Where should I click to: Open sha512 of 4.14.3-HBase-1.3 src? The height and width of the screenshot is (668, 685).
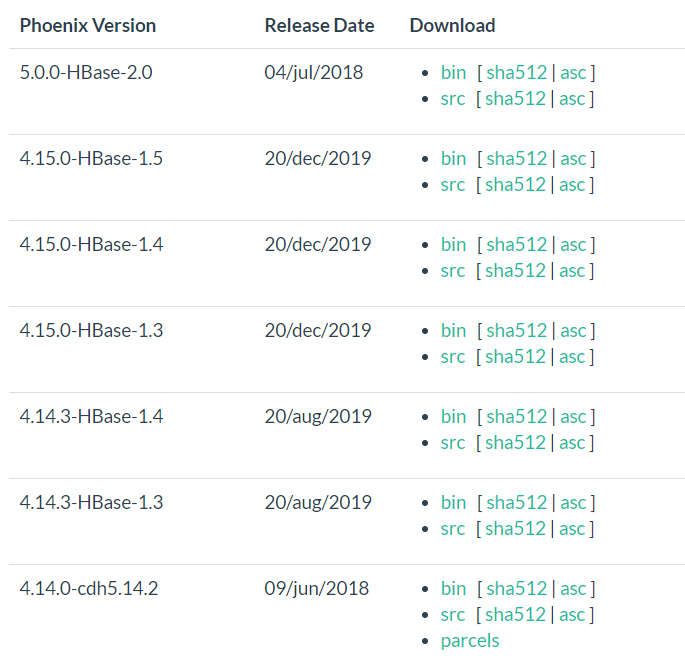pos(515,529)
